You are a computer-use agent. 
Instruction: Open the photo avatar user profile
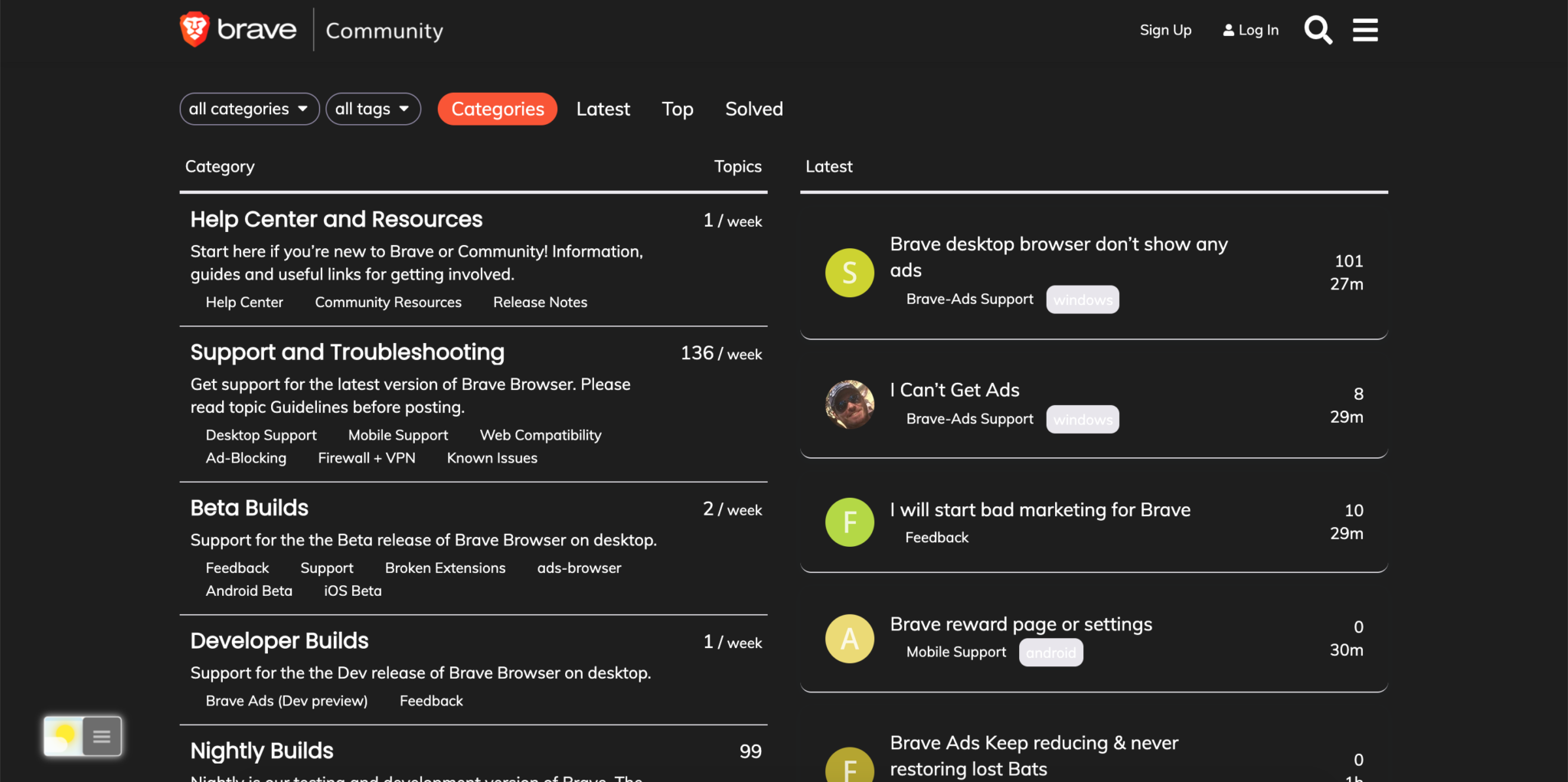point(849,404)
